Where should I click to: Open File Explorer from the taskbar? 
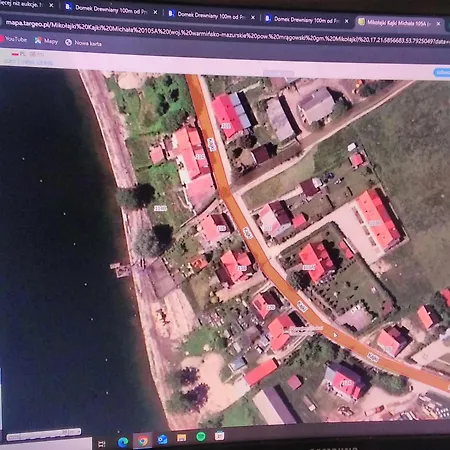tap(182, 438)
